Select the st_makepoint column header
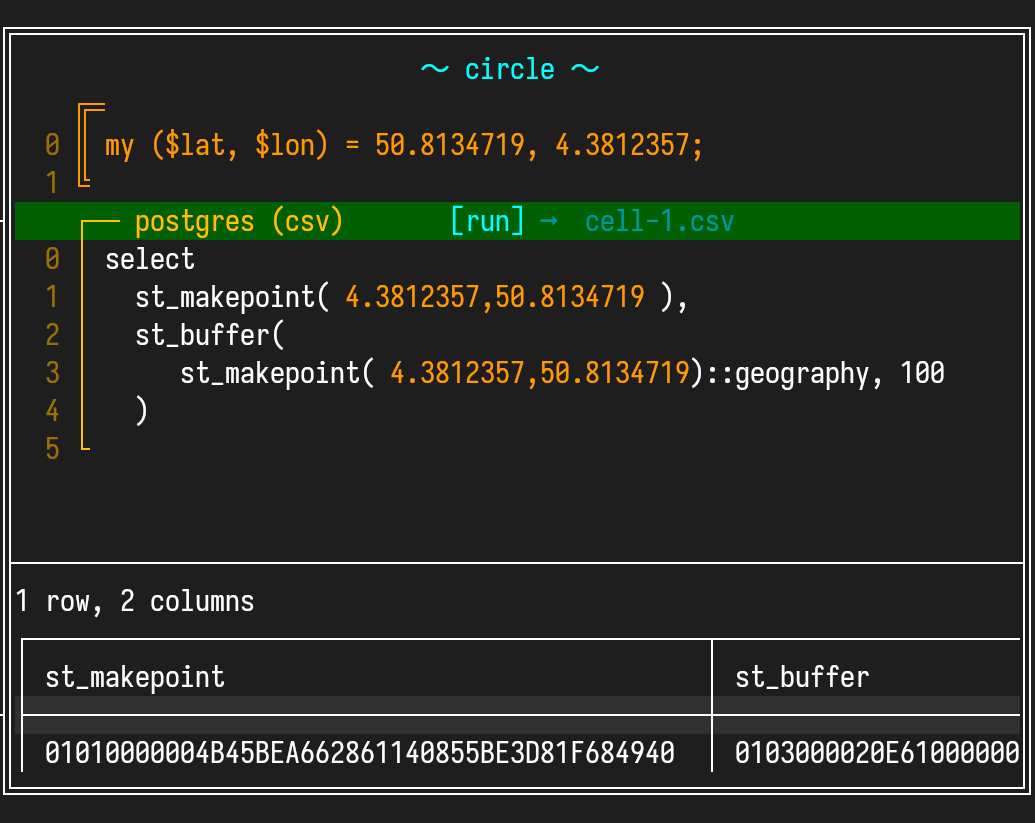The image size is (1035, 823). pos(135,677)
